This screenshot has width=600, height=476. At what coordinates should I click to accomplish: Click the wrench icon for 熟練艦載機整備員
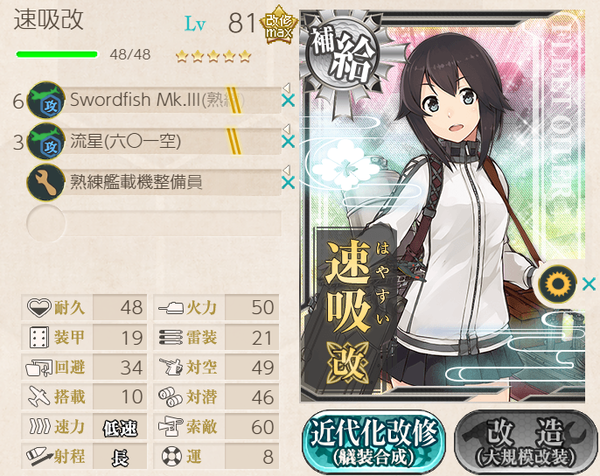(x=46, y=182)
